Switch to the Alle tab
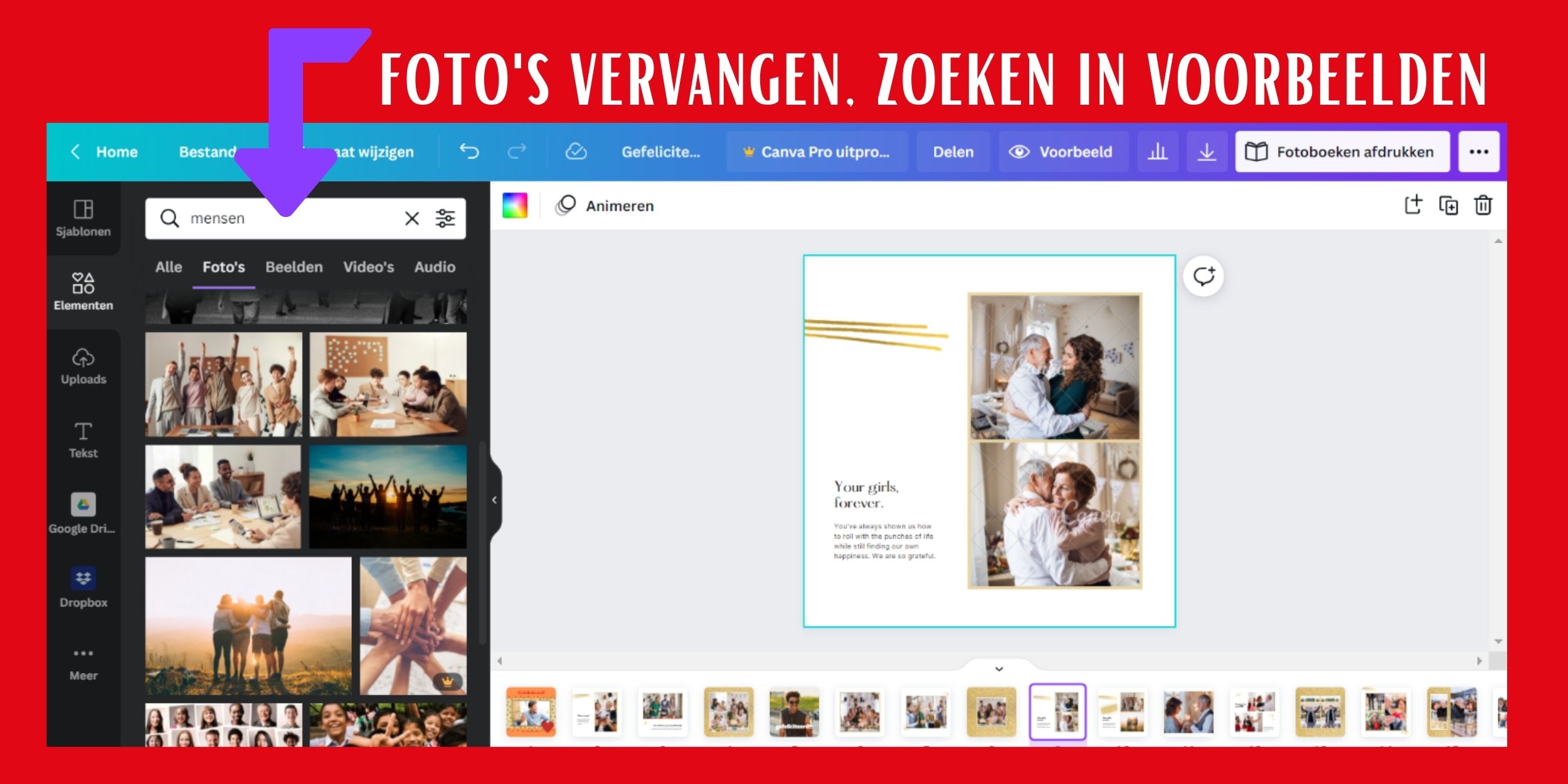Screen dimensions: 1568x784 pyautogui.click(x=169, y=267)
